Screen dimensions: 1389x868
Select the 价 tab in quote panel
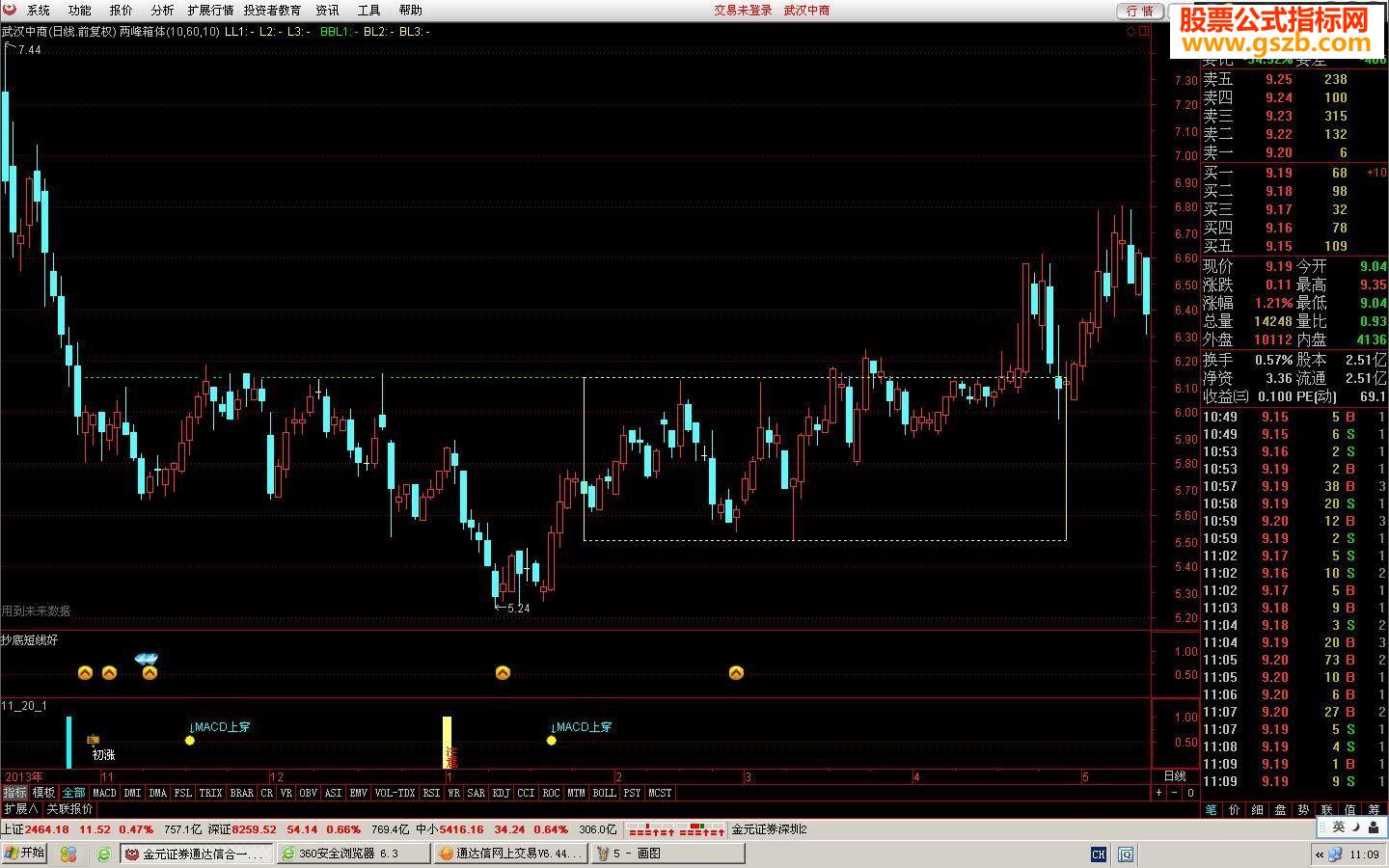click(x=1235, y=810)
